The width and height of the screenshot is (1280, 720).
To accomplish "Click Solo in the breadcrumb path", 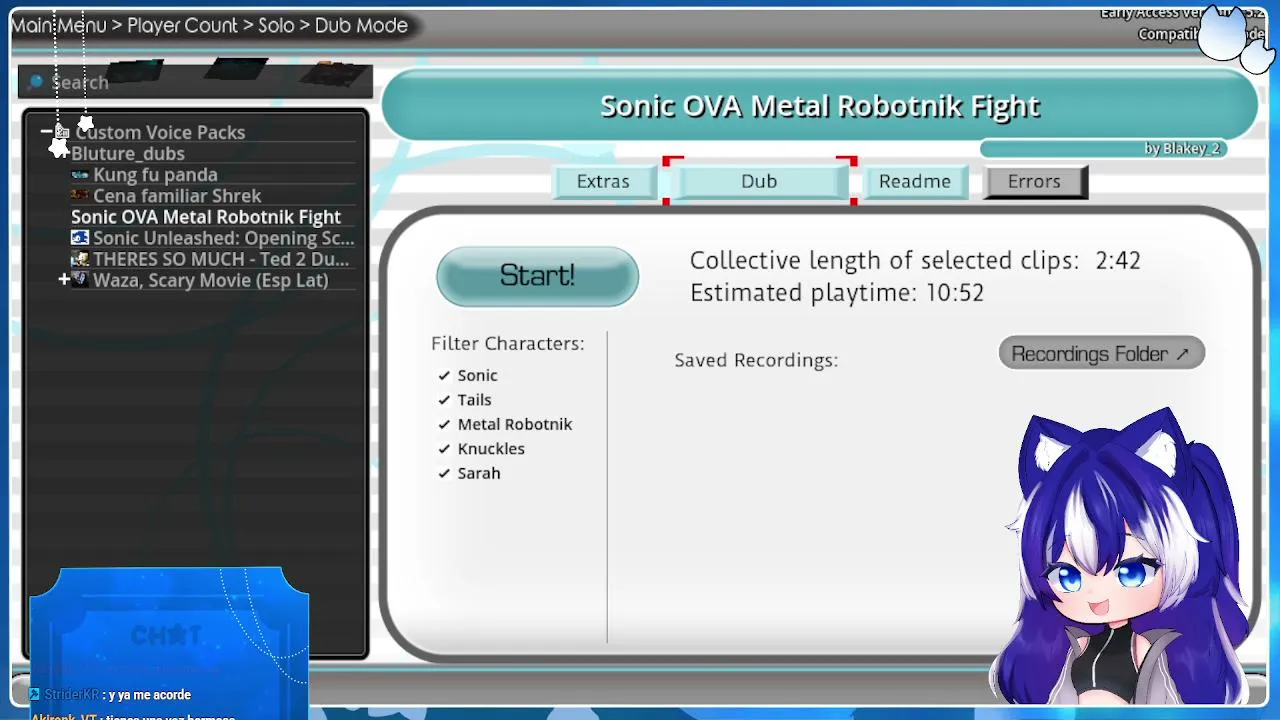I will tap(277, 26).
